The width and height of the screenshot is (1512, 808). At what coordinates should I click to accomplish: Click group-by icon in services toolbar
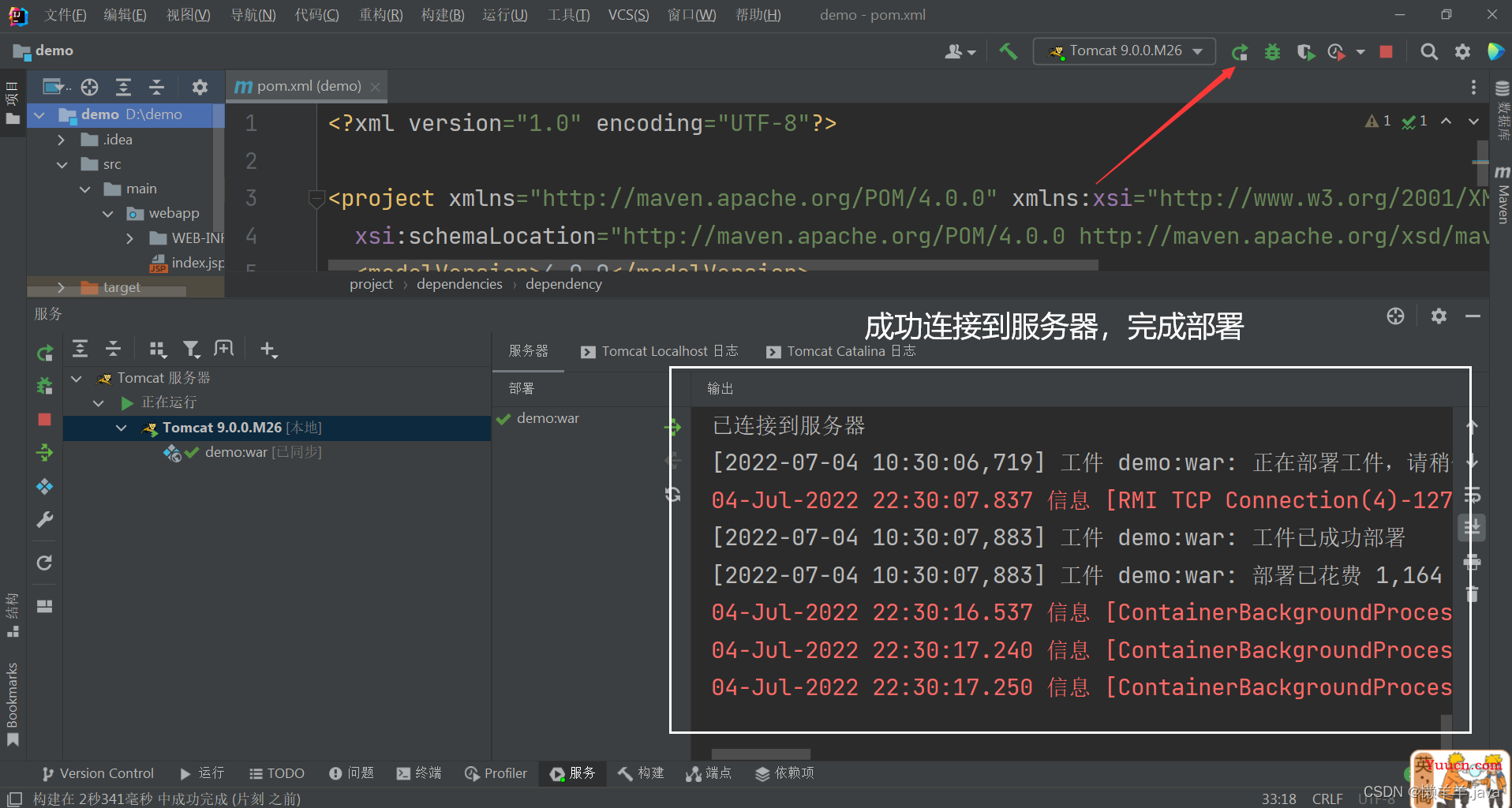[x=158, y=349]
